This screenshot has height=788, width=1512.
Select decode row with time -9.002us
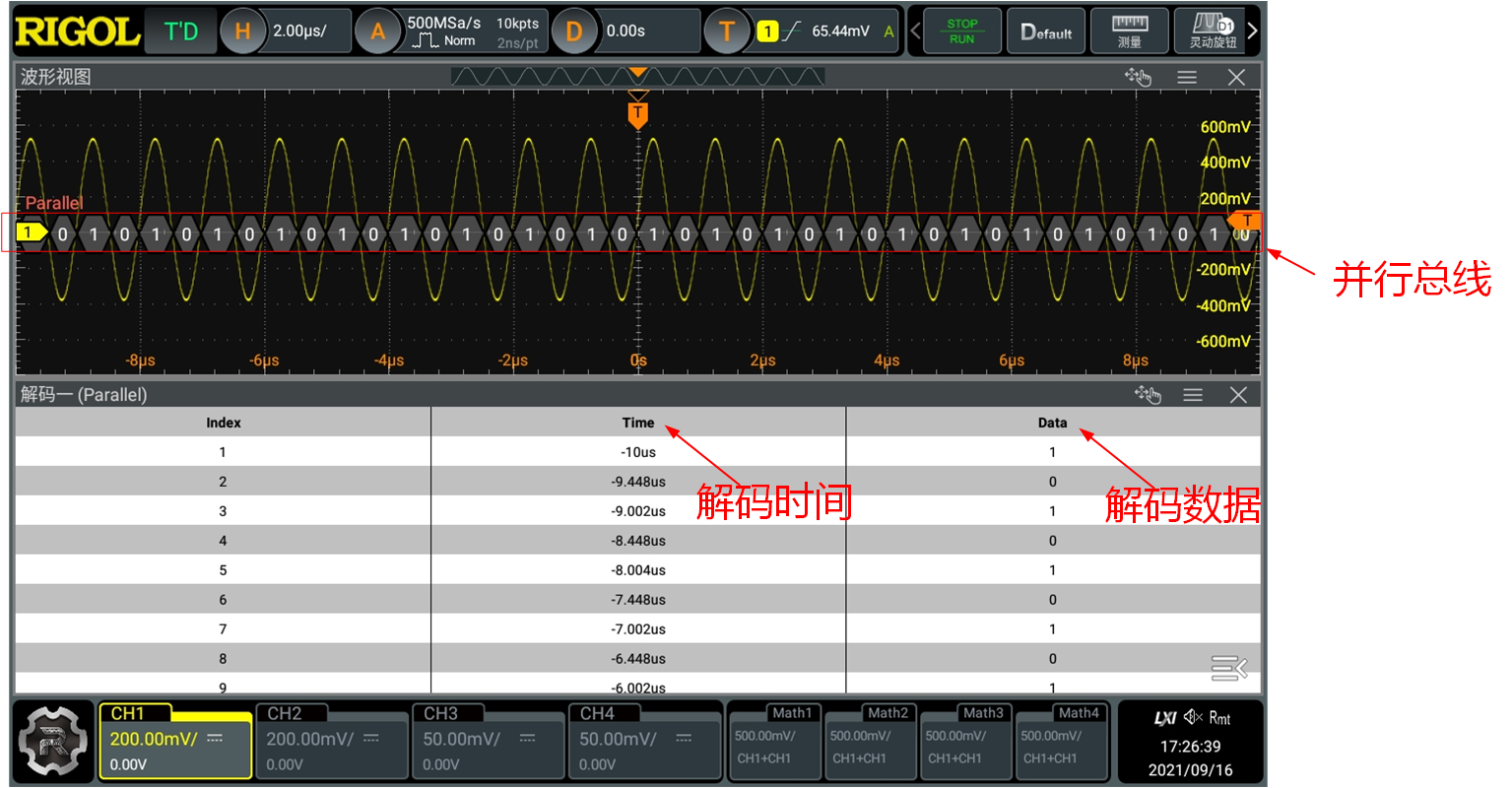638,511
